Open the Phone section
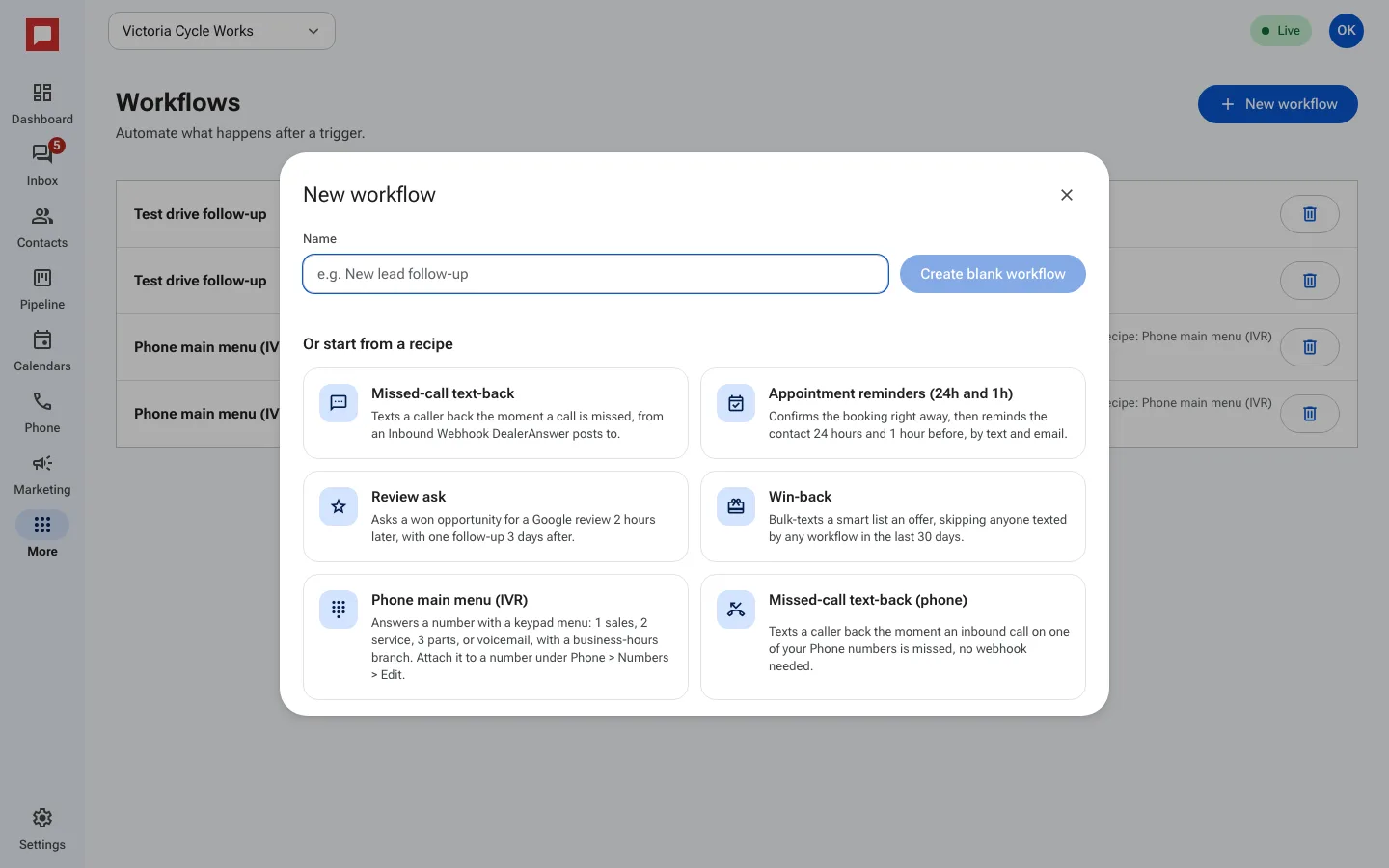Viewport: 1389px width, 868px height. pyautogui.click(x=42, y=413)
